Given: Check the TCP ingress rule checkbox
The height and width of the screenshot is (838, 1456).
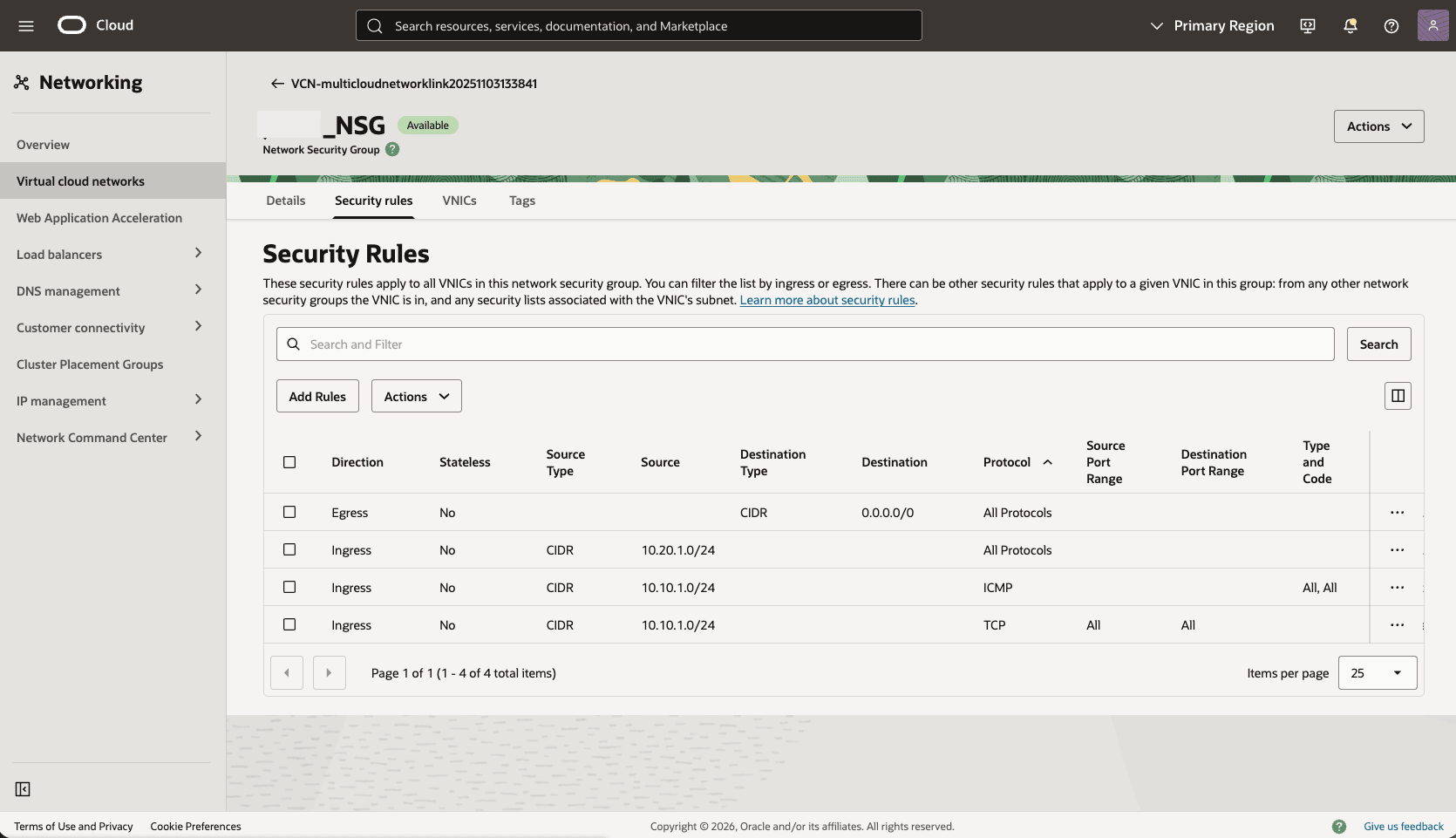Looking at the screenshot, I should coord(289,624).
